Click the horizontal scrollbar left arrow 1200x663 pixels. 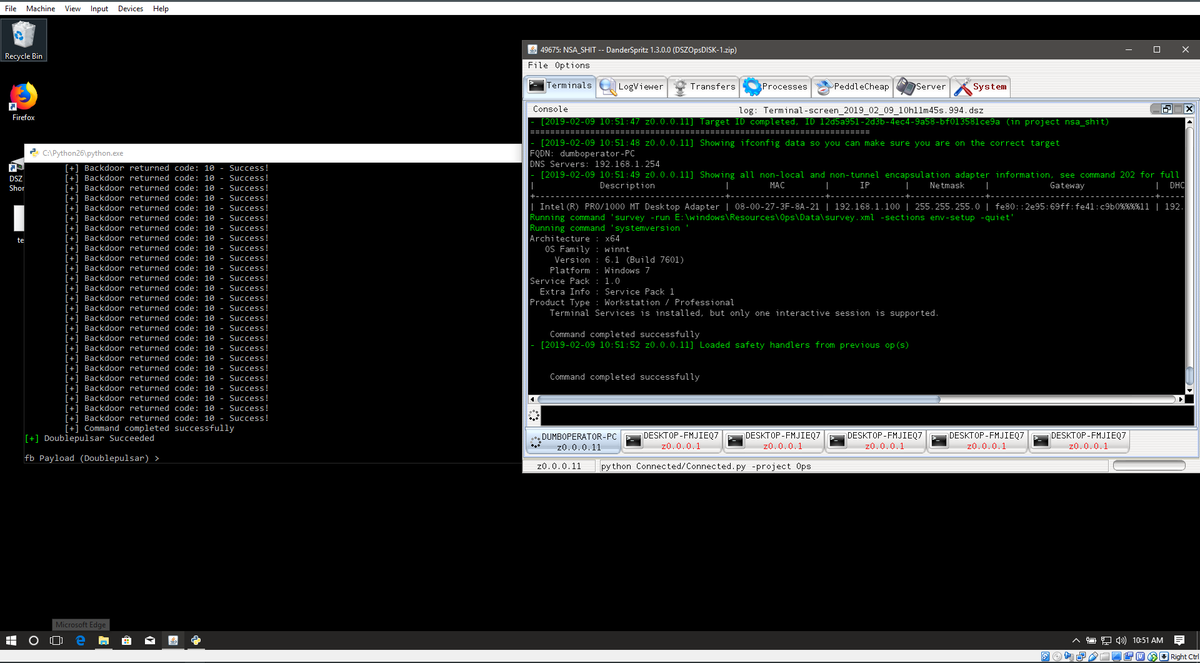533,399
